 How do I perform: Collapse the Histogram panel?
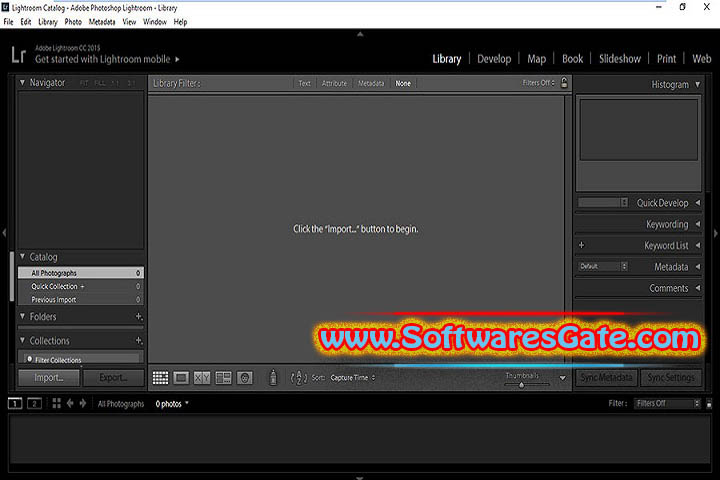[698, 85]
